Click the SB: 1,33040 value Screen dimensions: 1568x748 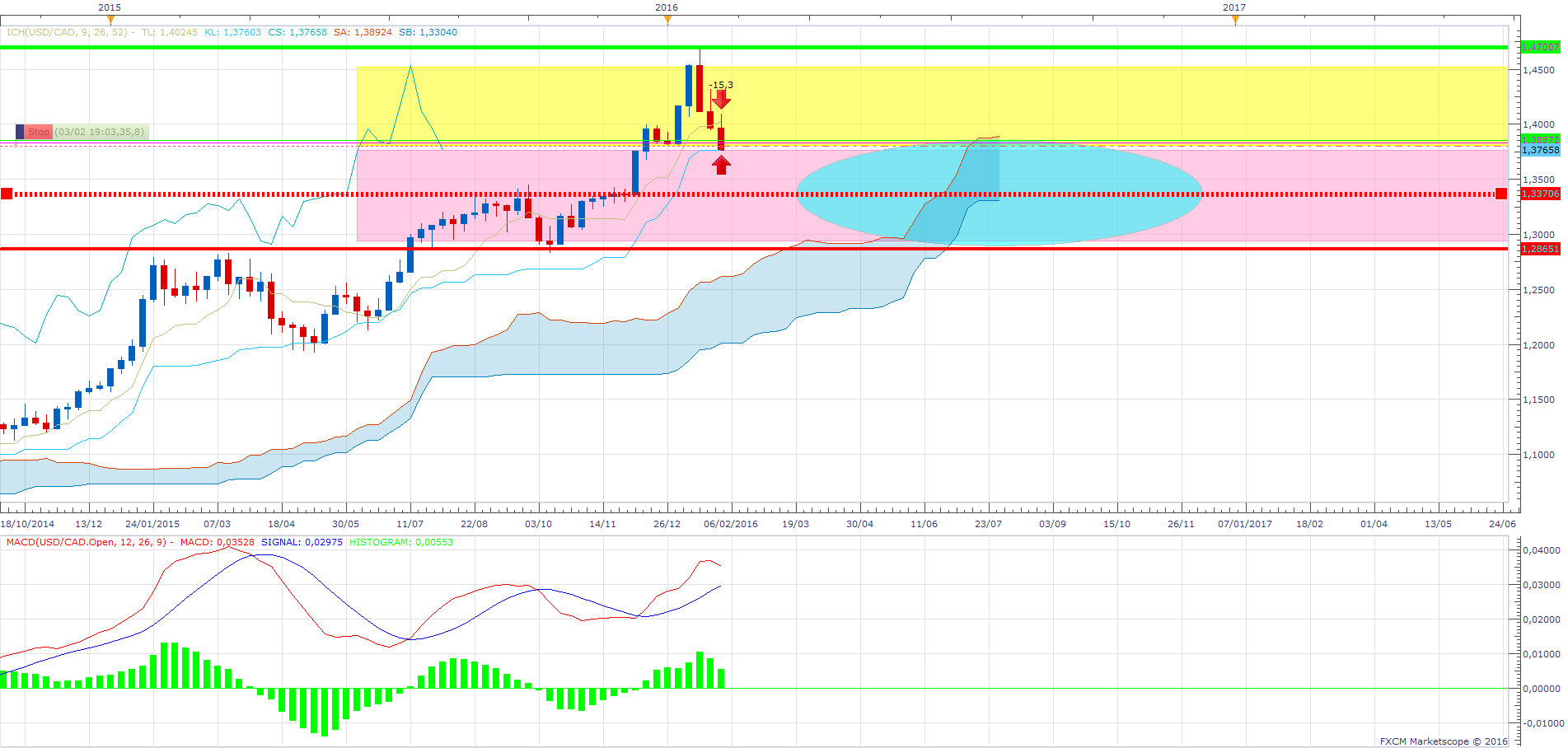(x=428, y=32)
